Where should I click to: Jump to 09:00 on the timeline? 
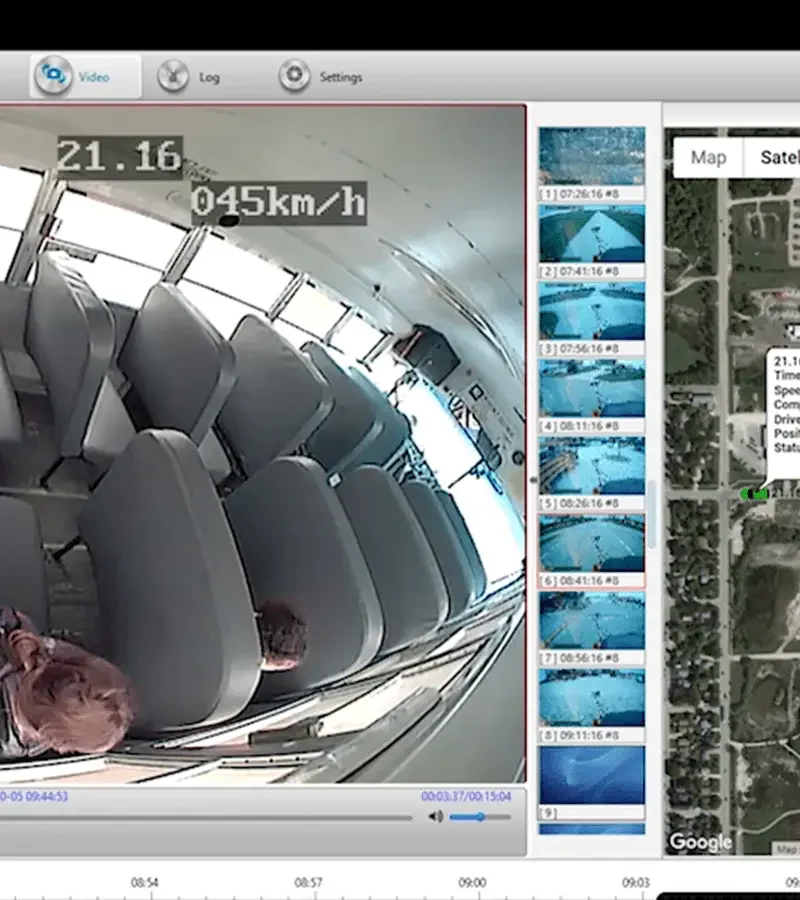click(x=472, y=883)
